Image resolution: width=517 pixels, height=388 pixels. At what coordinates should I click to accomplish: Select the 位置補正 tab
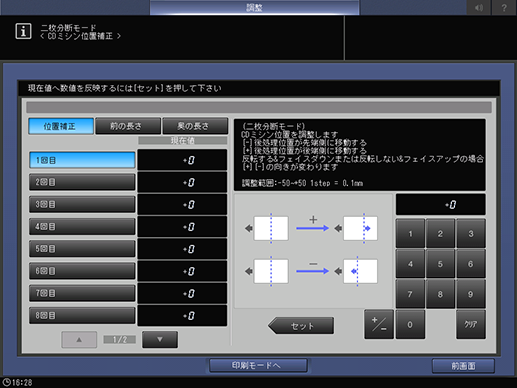click(x=61, y=126)
